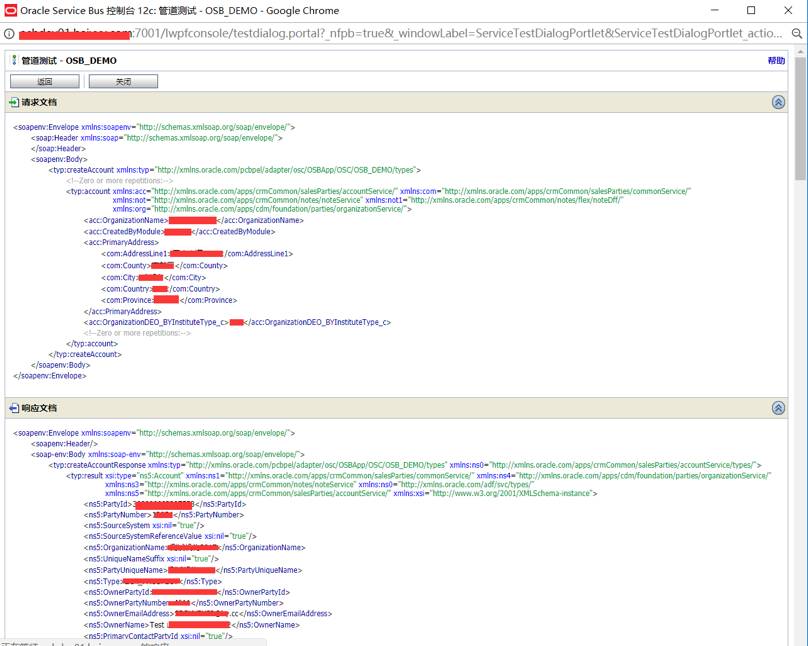
Task: Click the acc:CreatedByModule opening tag
Action: [x=124, y=232]
